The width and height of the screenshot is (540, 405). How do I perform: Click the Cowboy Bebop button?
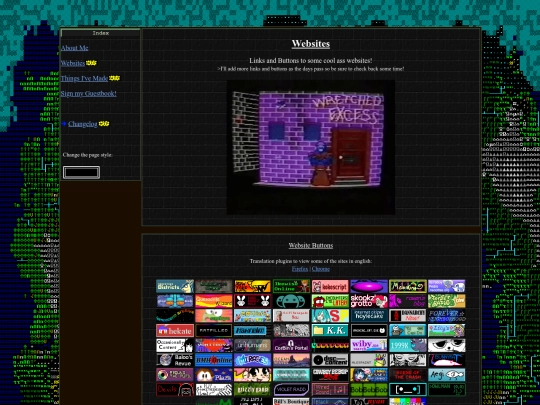pyautogui.click(x=330, y=375)
